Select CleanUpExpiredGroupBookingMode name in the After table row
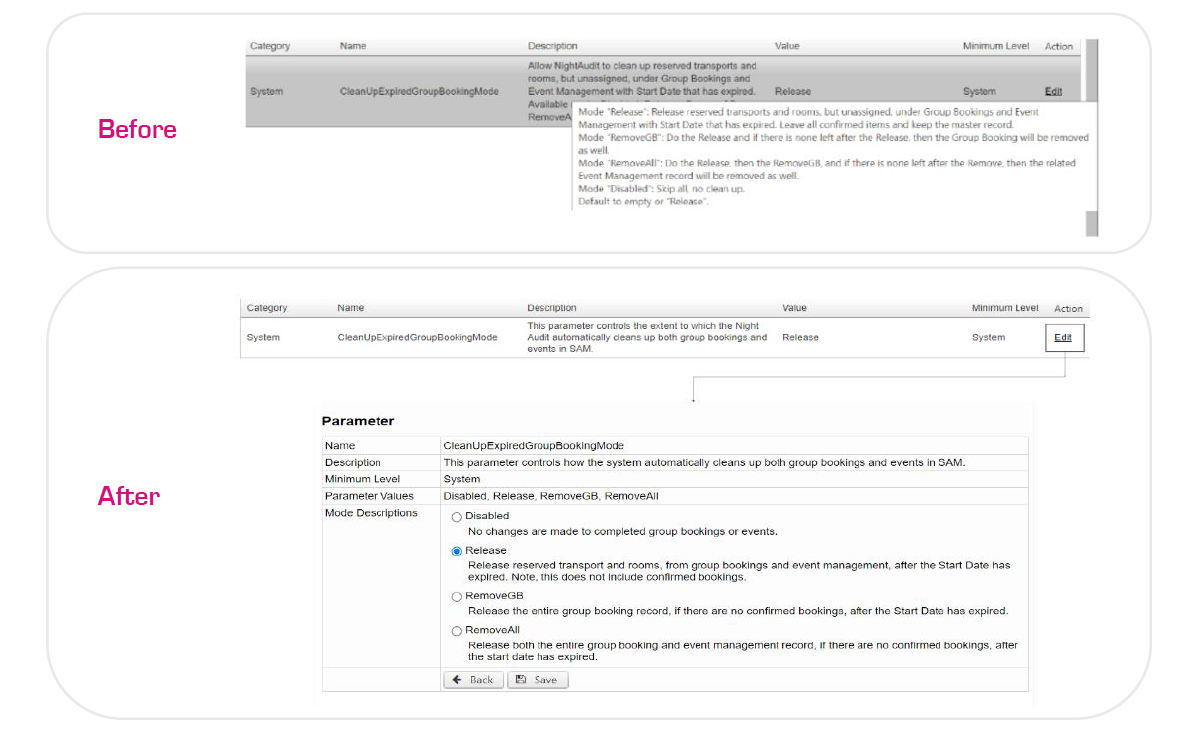The height and width of the screenshot is (729, 1184). pyautogui.click(x=418, y=338)
